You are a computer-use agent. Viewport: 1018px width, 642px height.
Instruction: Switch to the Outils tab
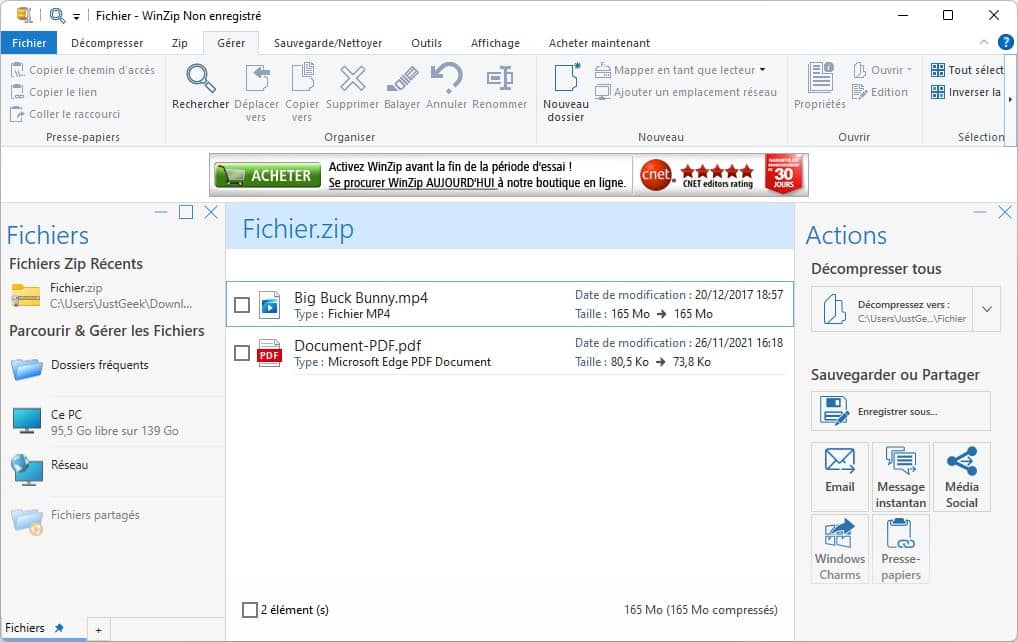tap(427, 43)
